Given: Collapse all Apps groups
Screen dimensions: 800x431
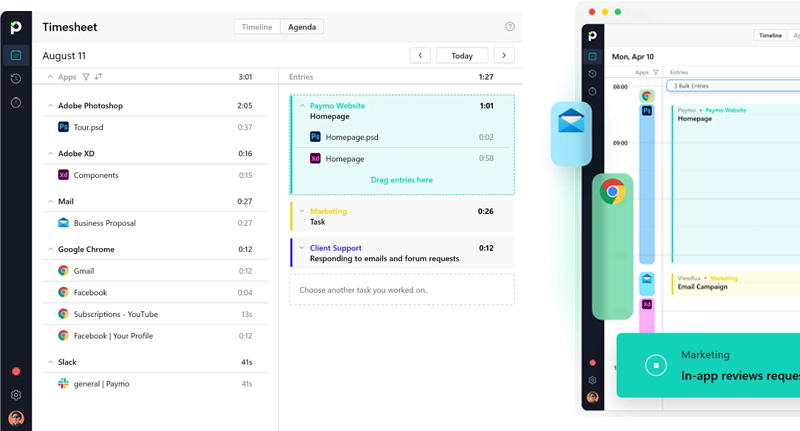Looking at the screenshot, I should click(x=50, y=77).
